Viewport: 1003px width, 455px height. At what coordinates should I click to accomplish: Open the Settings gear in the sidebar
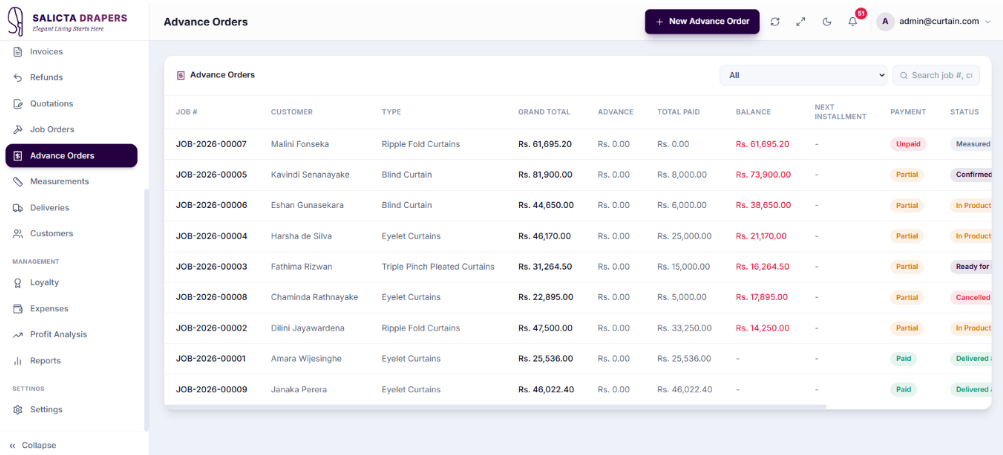(18, 410)
